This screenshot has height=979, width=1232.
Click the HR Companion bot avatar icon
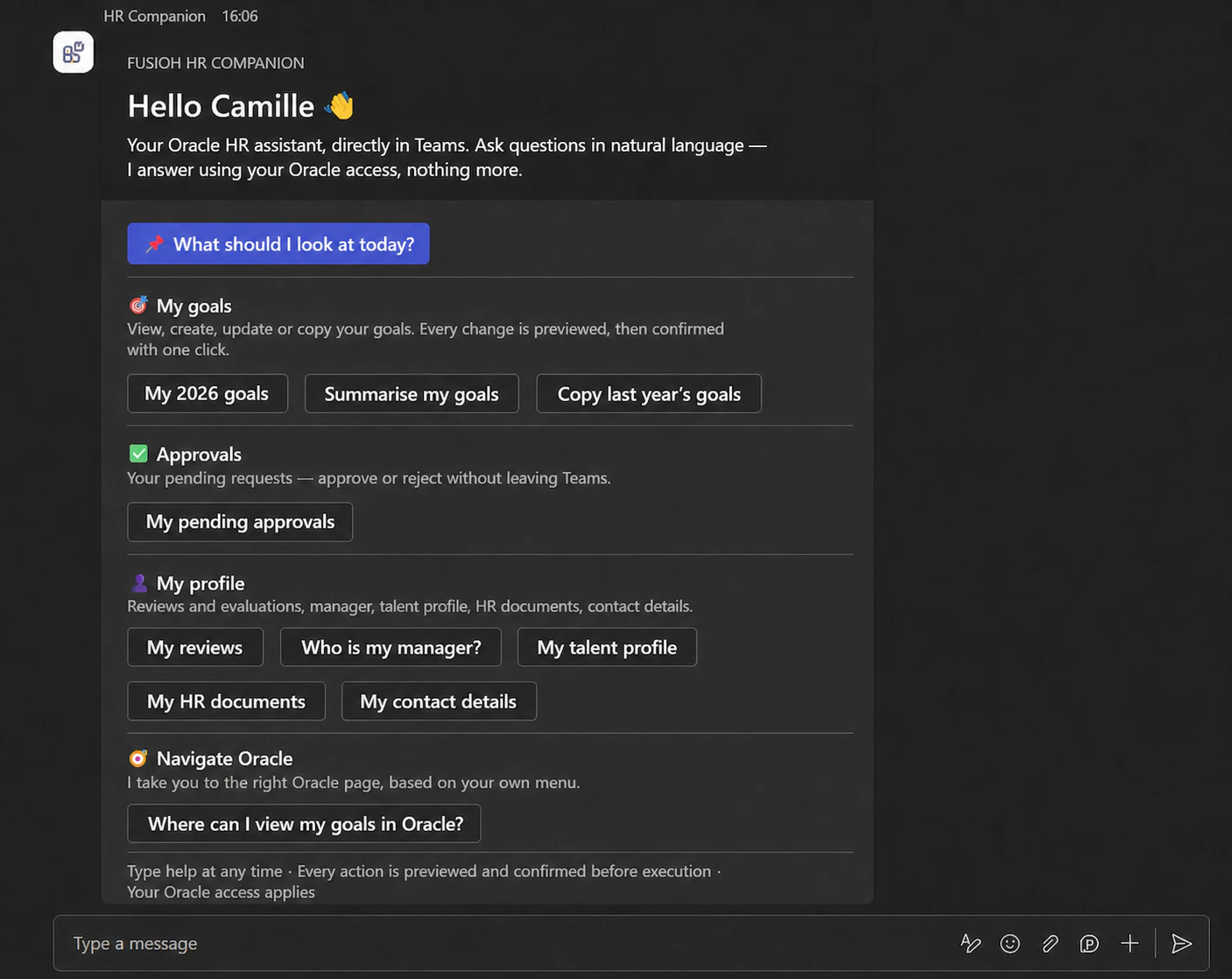pos(74,53)
